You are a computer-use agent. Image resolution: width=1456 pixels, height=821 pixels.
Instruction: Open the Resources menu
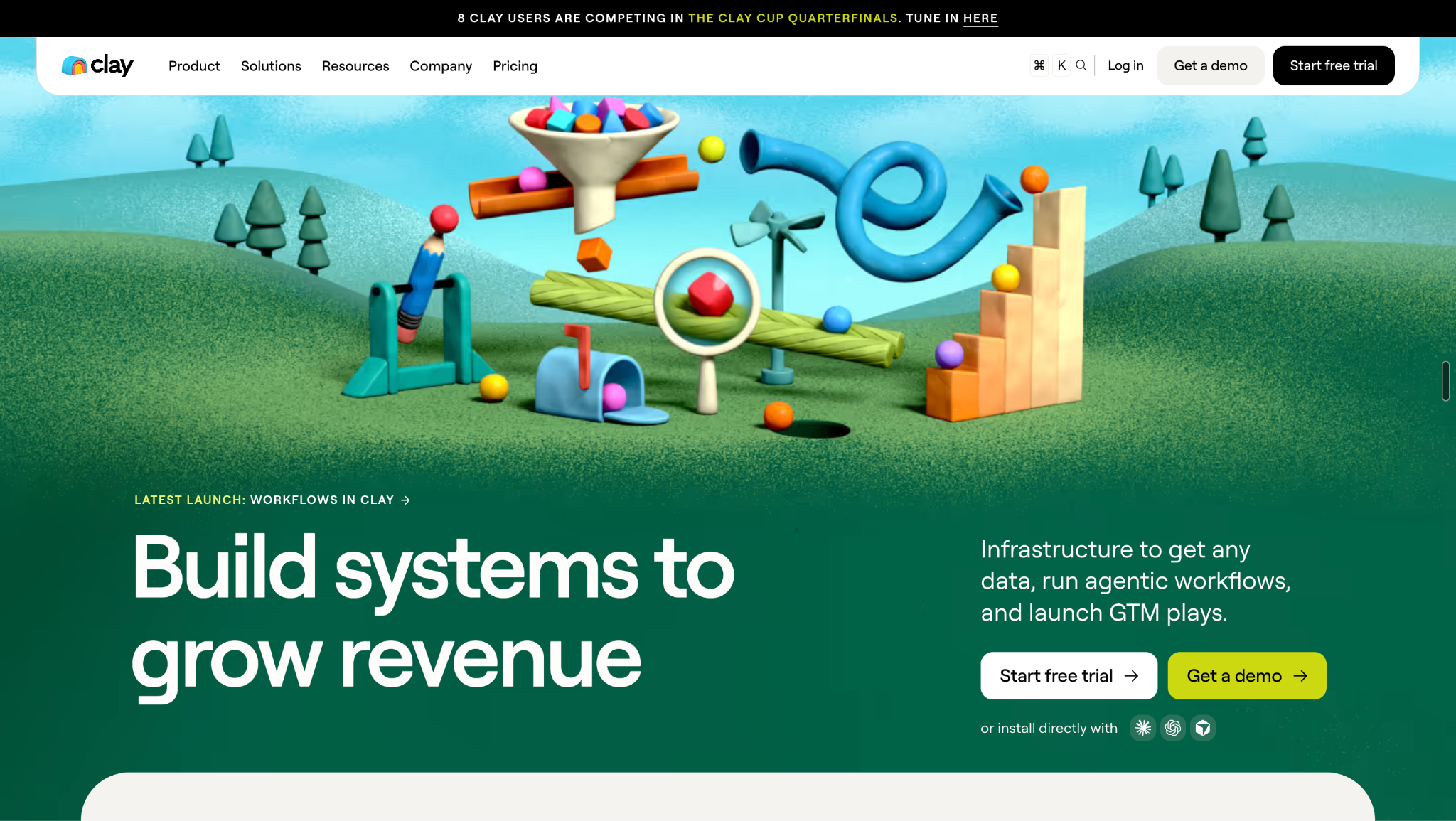coord(355,66)
